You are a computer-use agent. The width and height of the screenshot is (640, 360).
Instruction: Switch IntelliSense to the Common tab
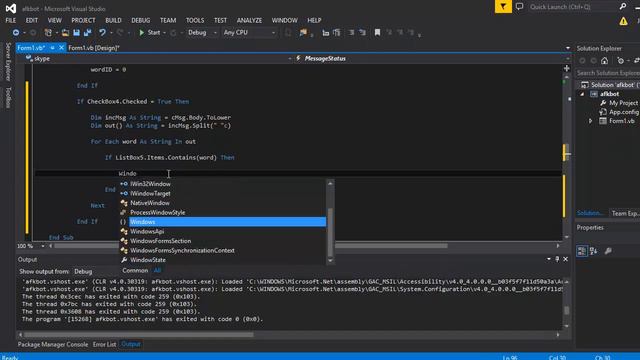135,270
